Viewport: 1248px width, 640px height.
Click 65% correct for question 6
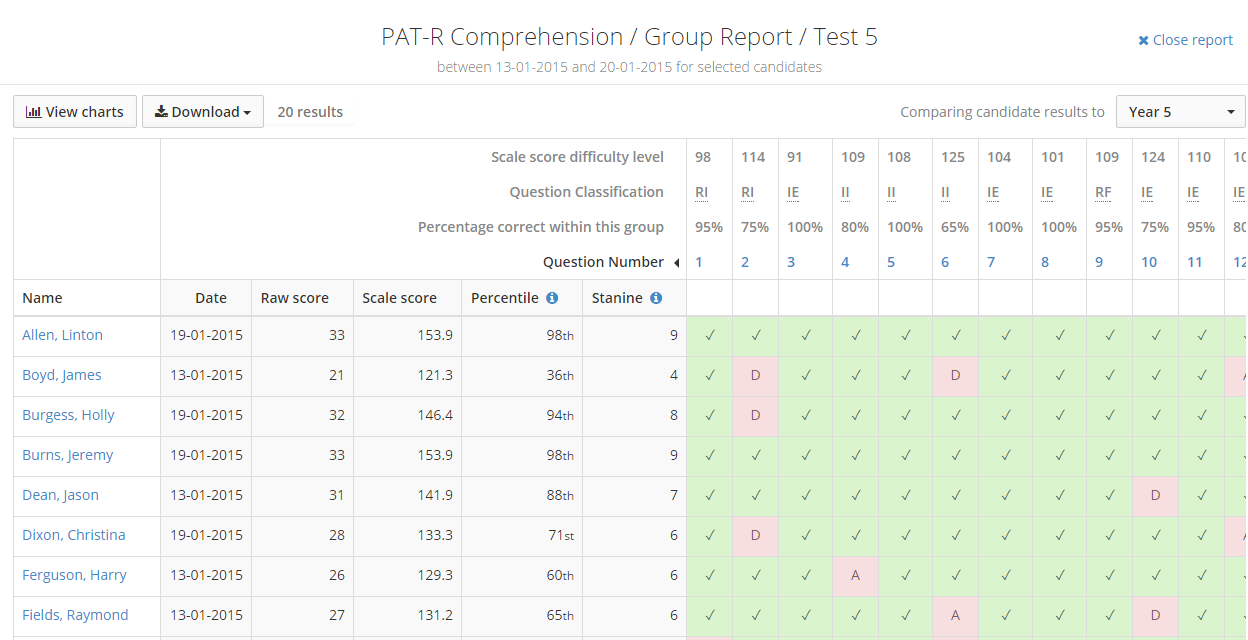coord(955,227)
